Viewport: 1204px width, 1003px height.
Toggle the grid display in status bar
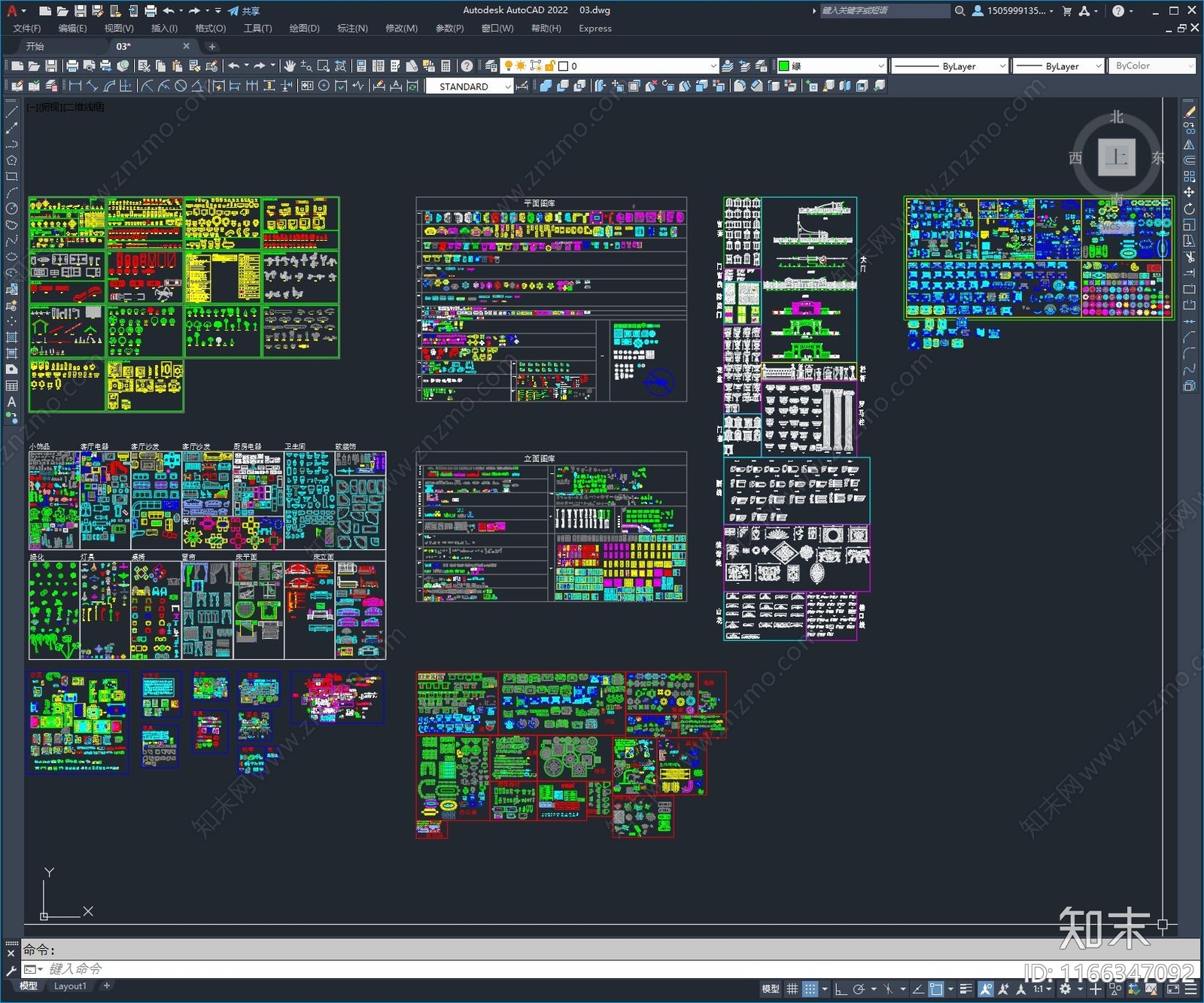tap(792, 989)
